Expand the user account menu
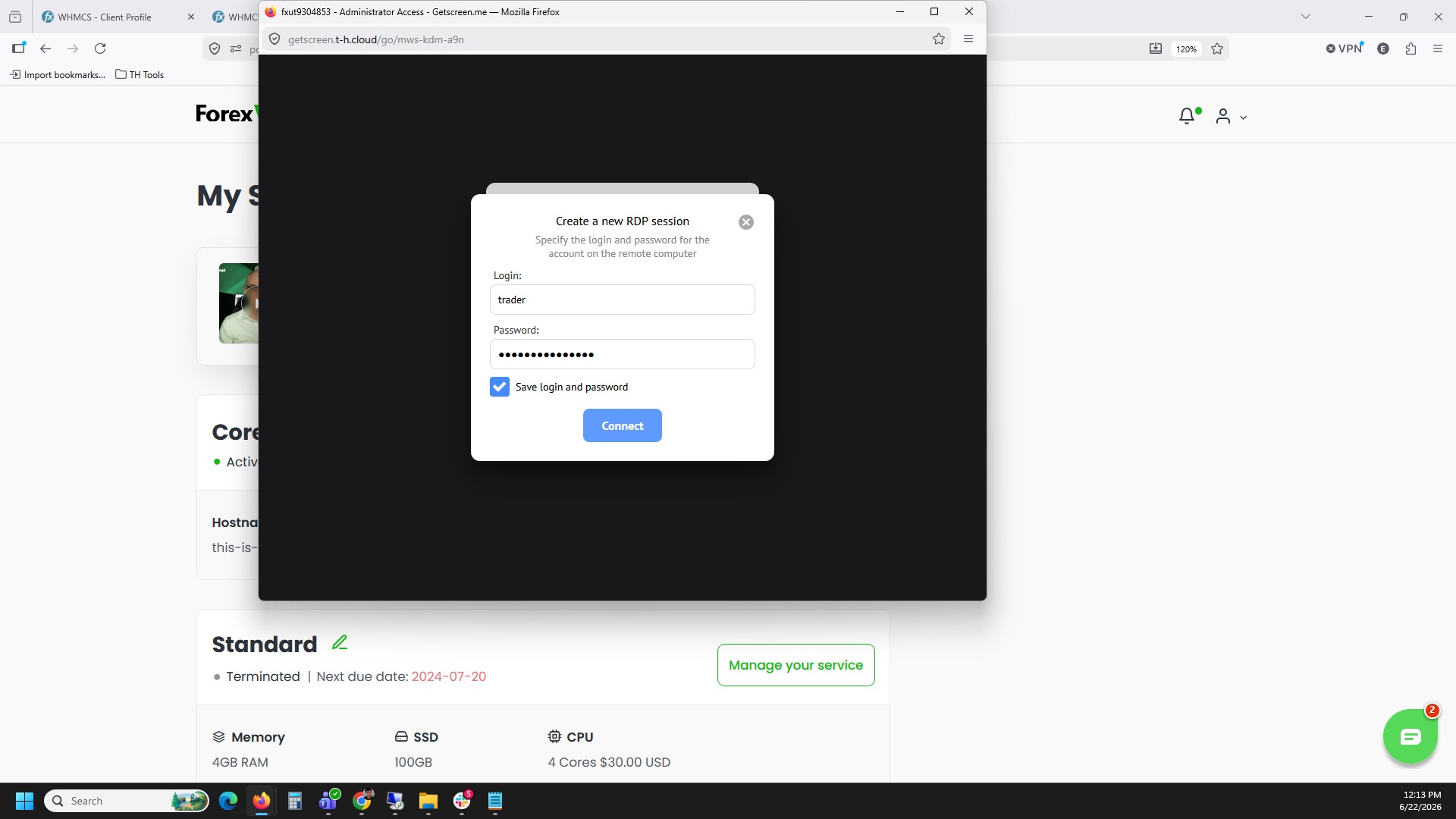 [x=1232, y=116]
